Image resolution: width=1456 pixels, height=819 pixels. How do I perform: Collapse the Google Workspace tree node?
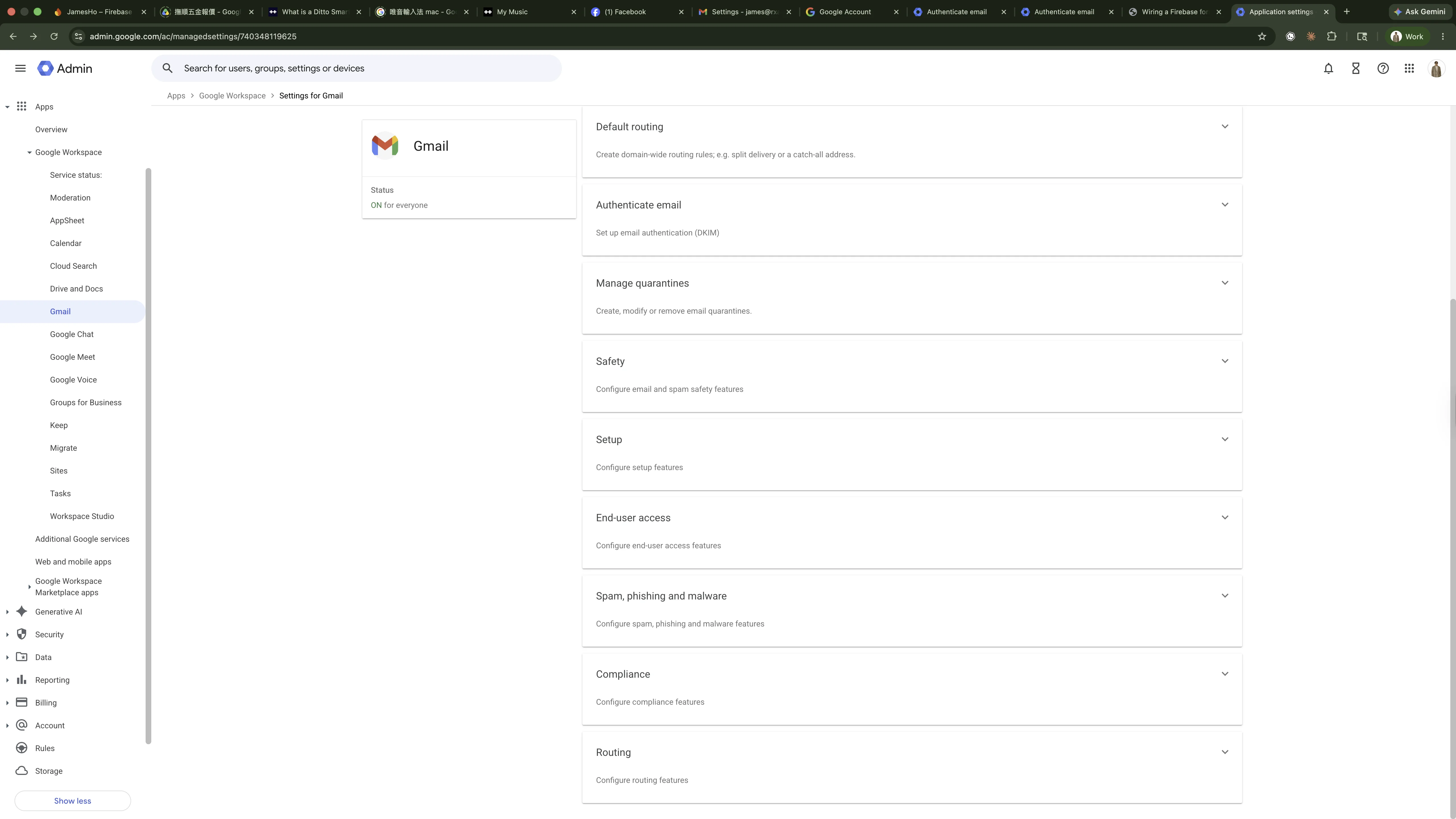pyautogui.click(x=29, y=152)
